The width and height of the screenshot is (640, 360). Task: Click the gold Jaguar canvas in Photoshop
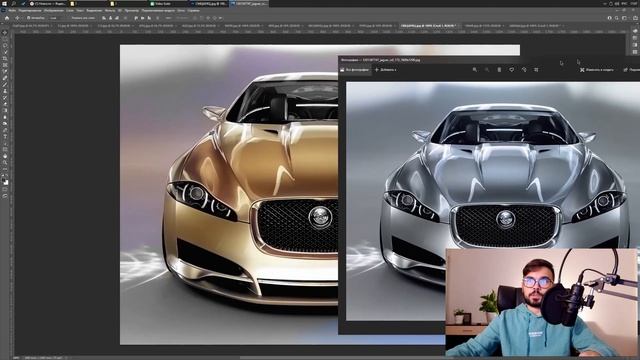[229, 194]
